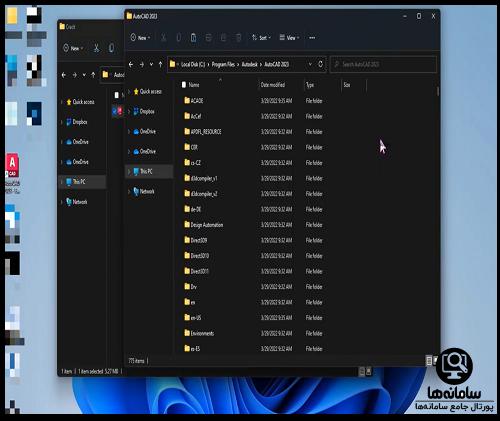Screen dimensions: 500x421
Task: Expand Quick access in AutoCAD 2023 window
Action: [129, 91]
